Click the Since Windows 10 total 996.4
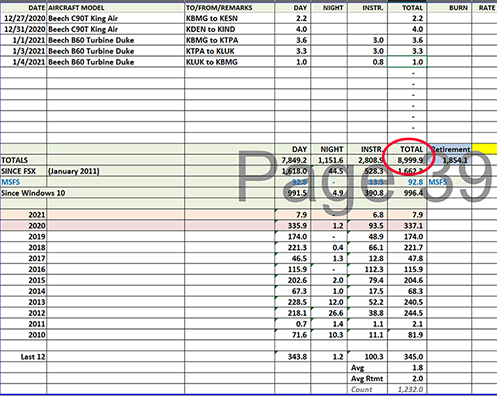The height and width of the screenshot is (396, 497). 407,193
